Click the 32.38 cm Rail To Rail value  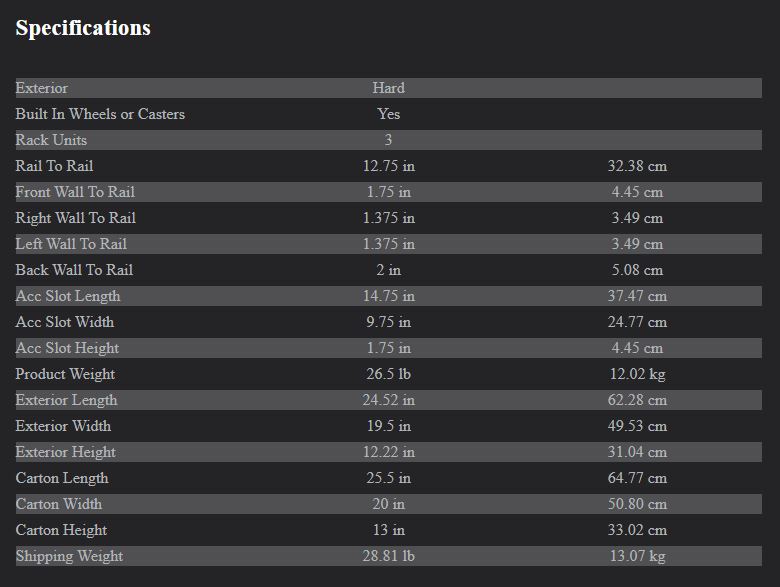click(637, 166)
